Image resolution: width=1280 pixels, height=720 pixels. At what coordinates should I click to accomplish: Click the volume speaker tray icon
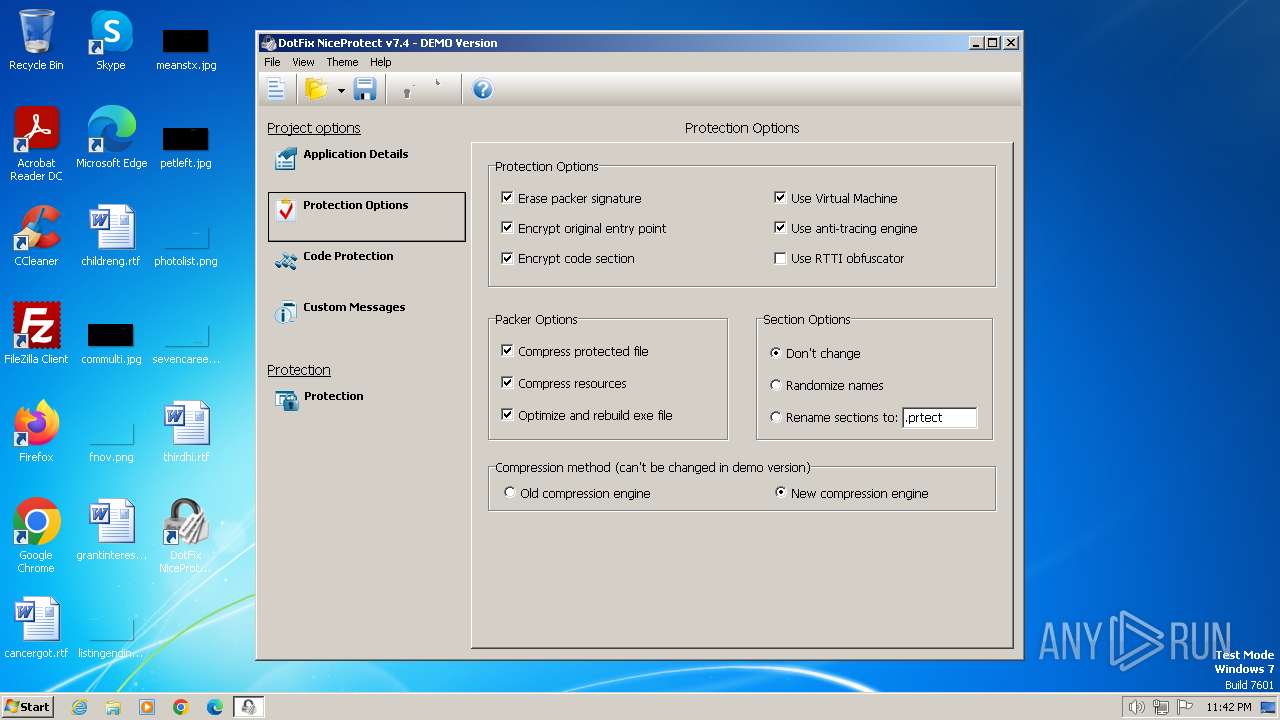(x=1137, y=707)
